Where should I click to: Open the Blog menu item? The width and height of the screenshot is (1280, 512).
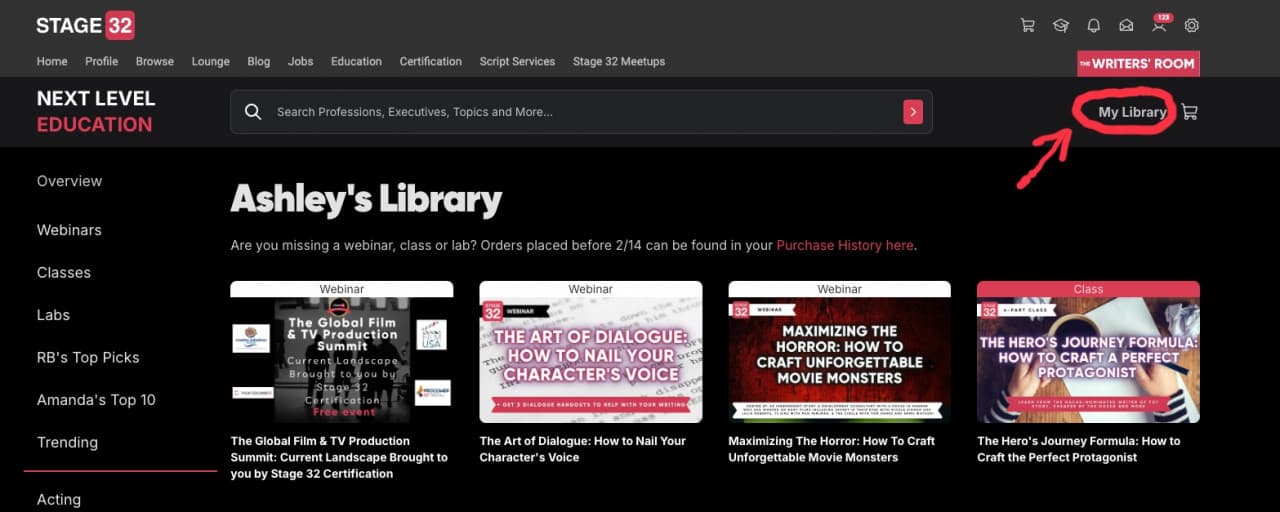click(259, 61)
